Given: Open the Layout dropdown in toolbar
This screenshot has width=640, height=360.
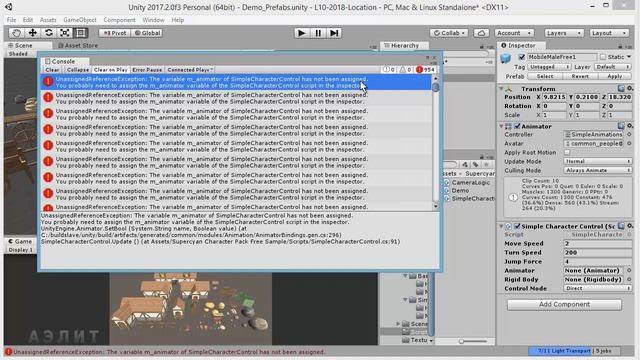Looking at the screenshot, I should pos(609,33).
